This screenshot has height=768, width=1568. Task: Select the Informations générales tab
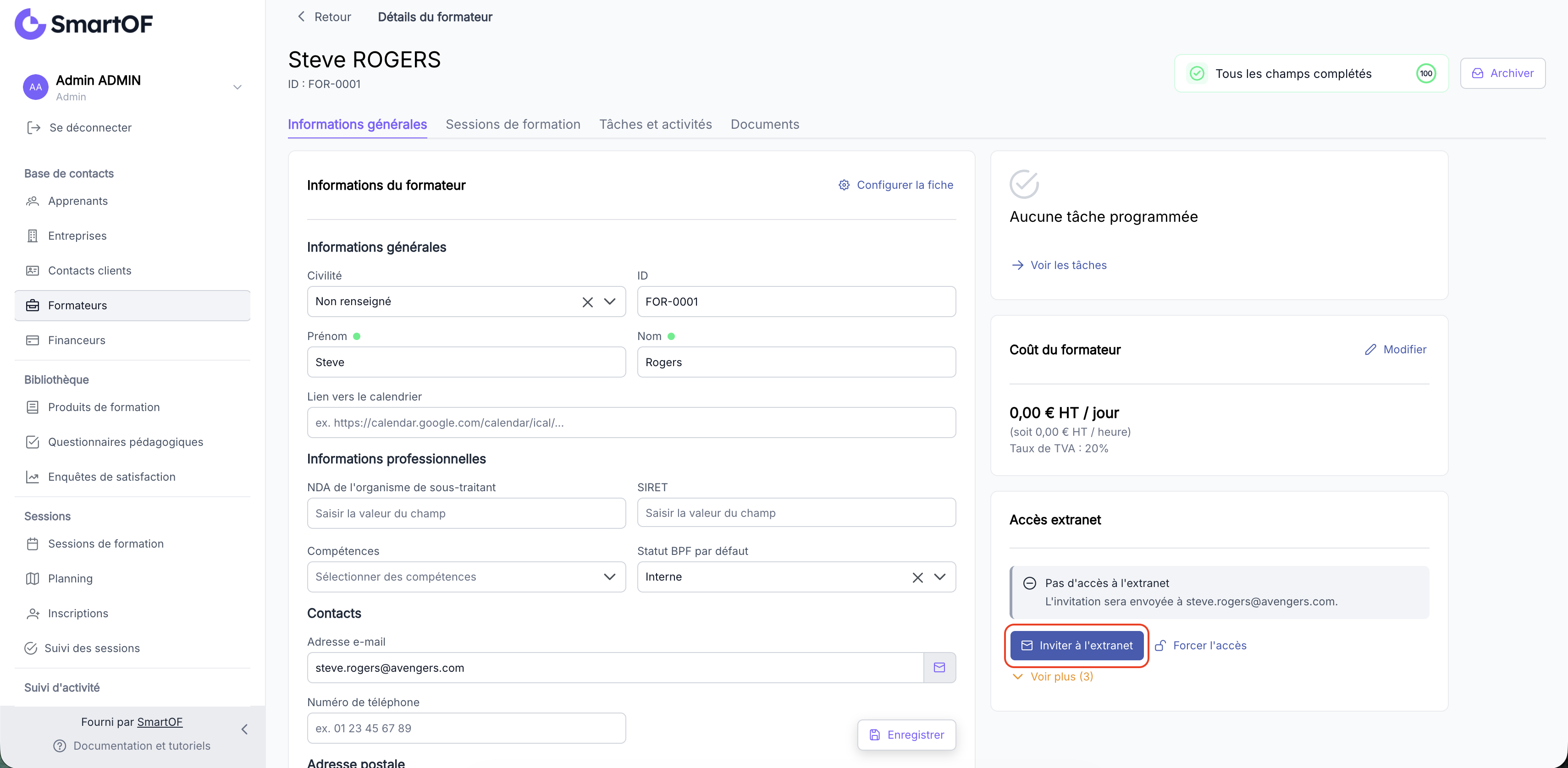(x=357, y=124)
